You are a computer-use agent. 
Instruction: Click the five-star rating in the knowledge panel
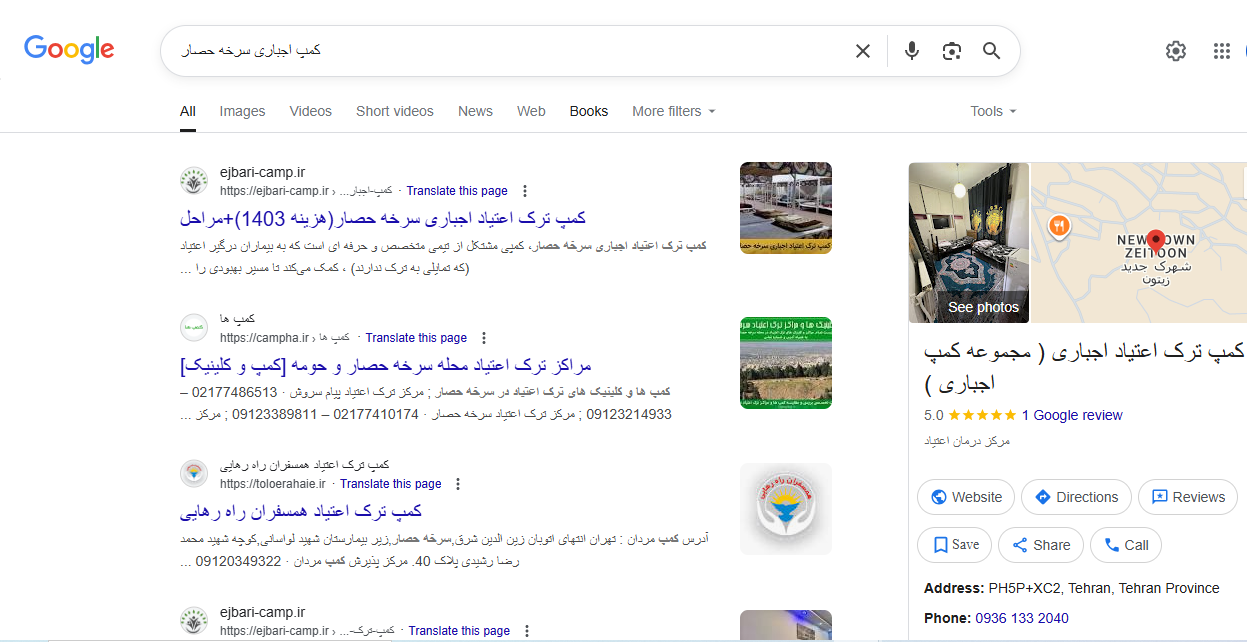(x=982, y=415)
